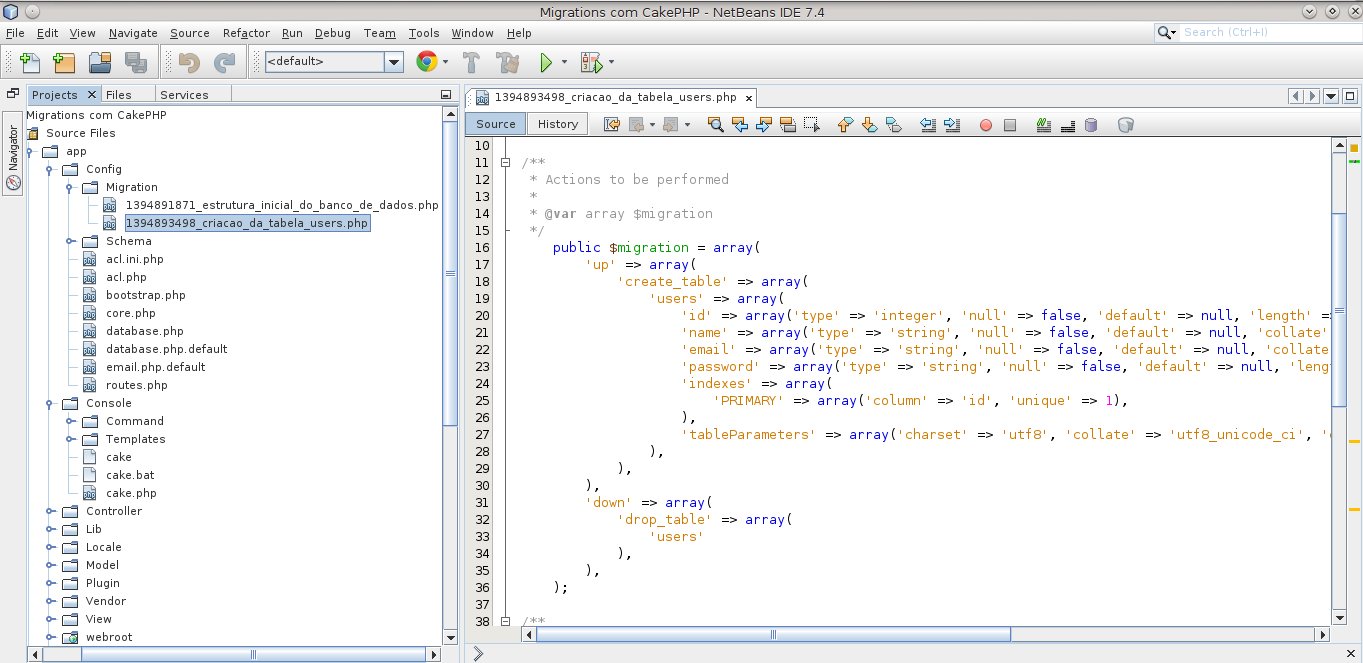Image resolution: width=1363 pixels, height=663 pixels.
Task: Click the Undo arrow icon
Action: coord(188,62)
